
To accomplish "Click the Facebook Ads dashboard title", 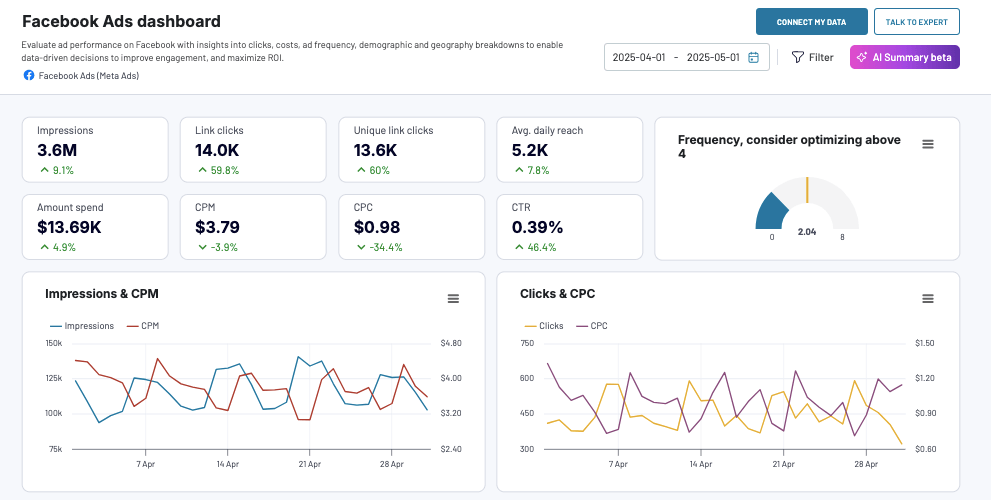I will click(121, 21).
